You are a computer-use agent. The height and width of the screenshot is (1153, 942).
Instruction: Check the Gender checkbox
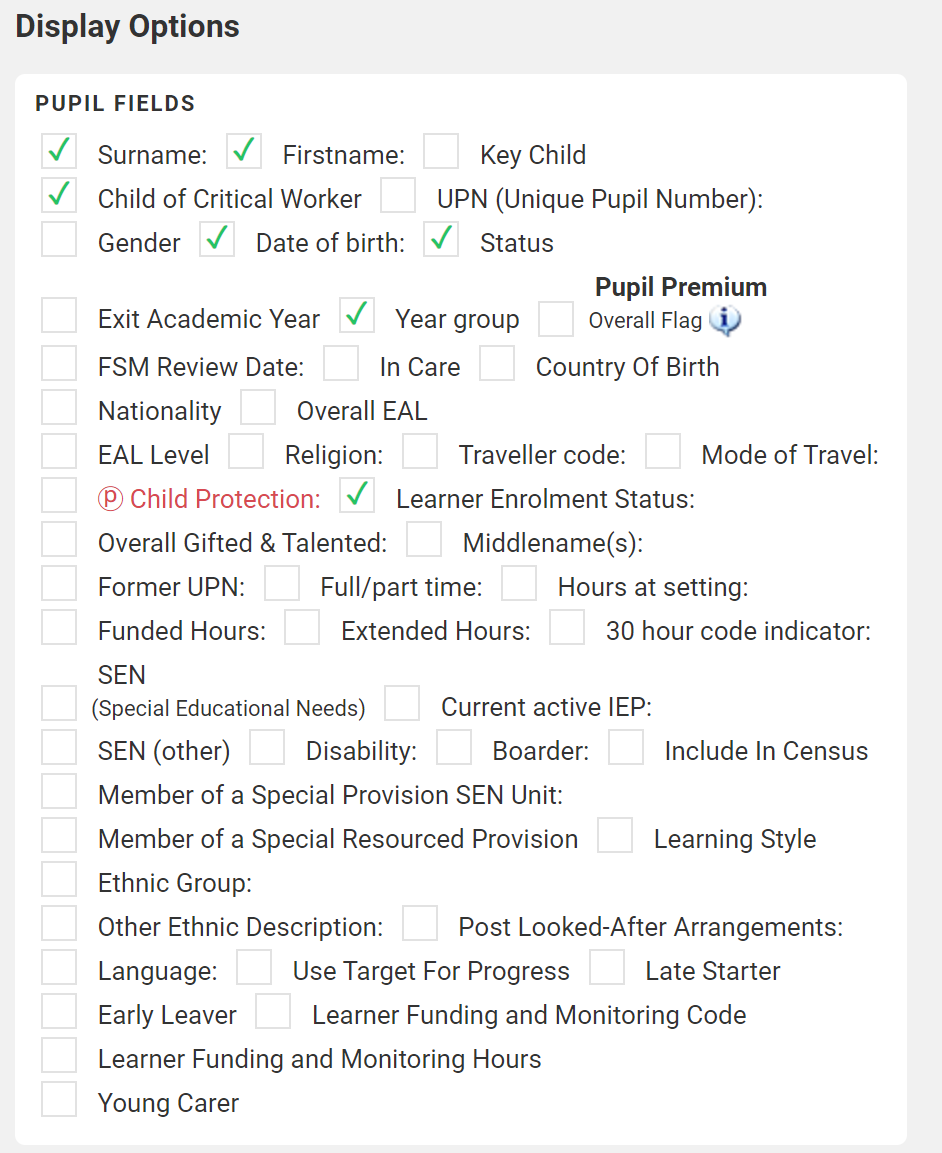(59, 239)
